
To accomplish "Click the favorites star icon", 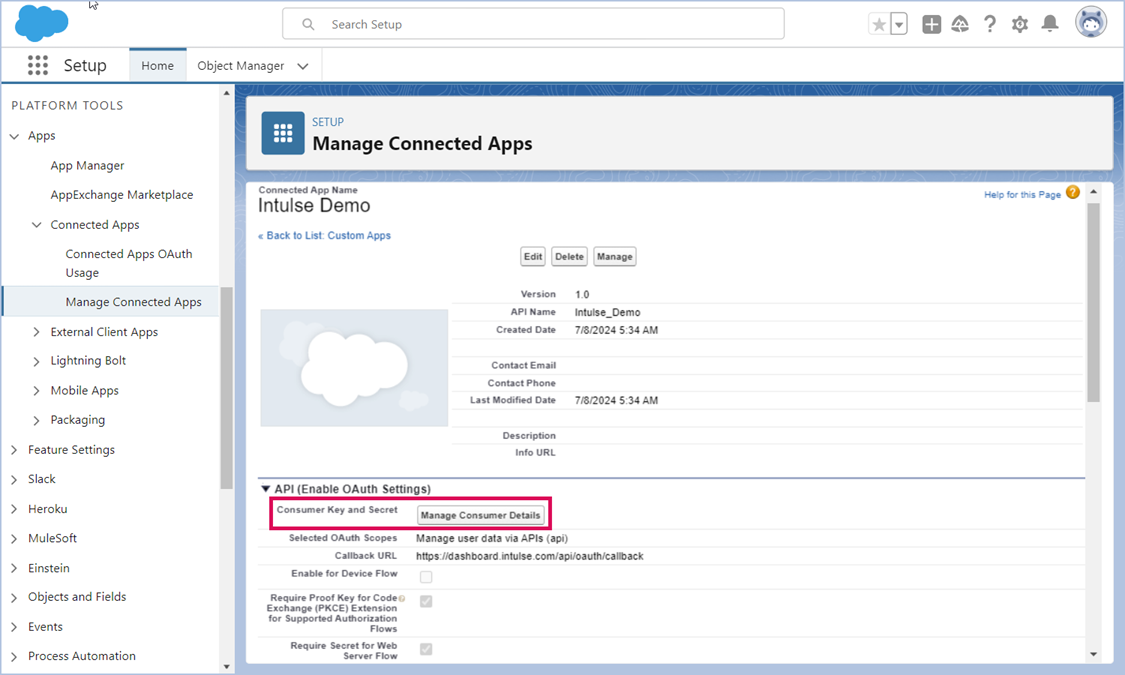I will pos(879,24).
